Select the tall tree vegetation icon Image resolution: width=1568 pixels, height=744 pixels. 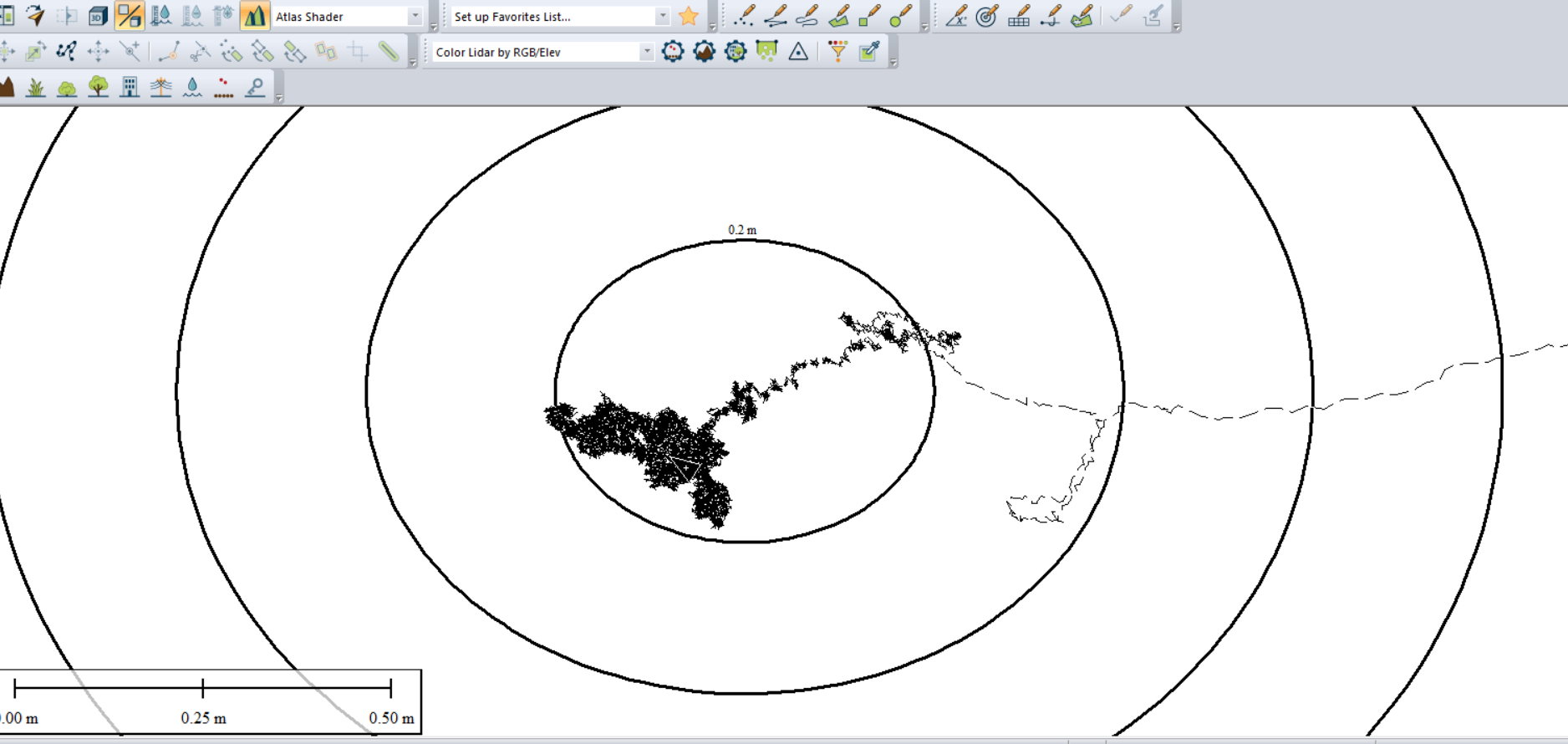(99, 87)
